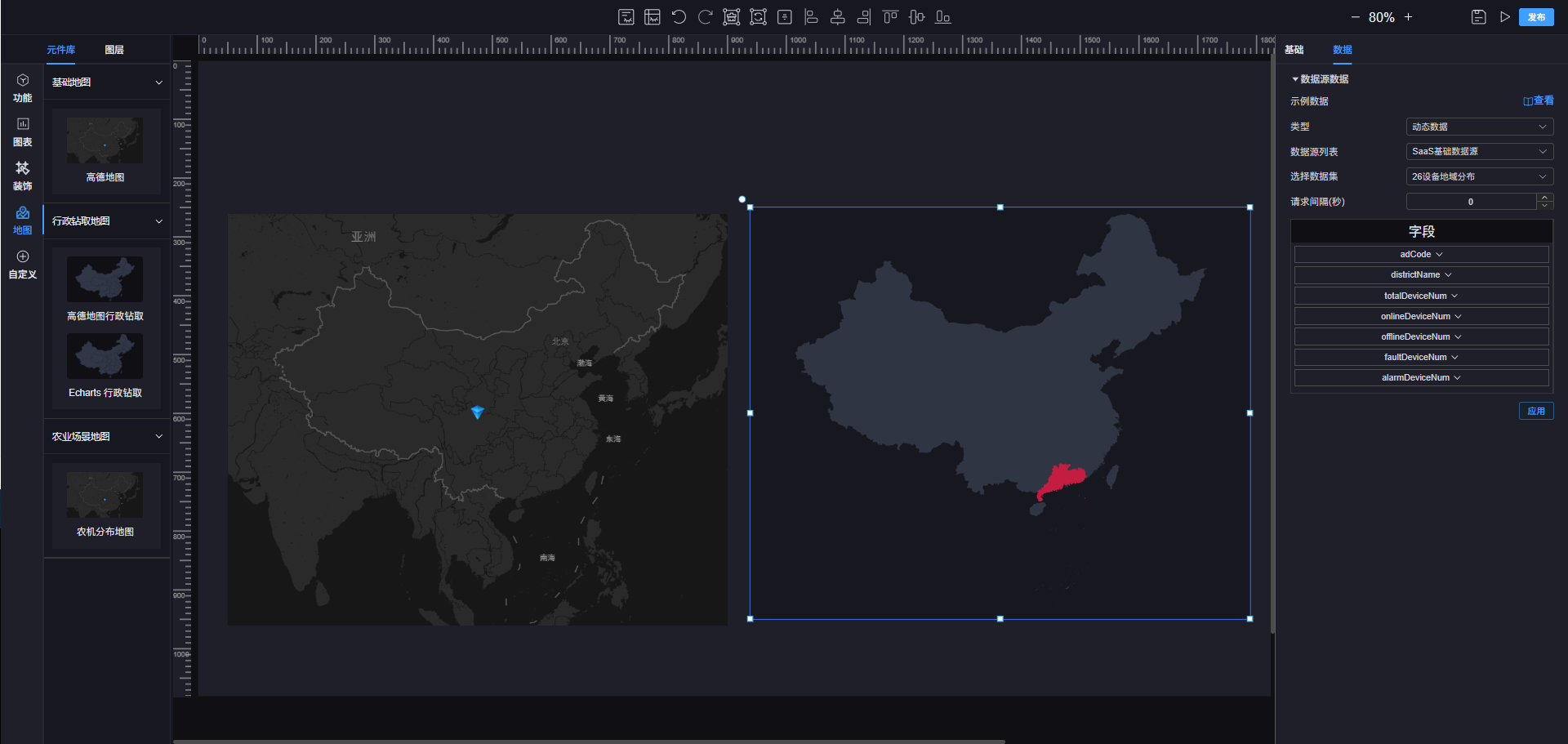Align selected components to the bottom edge
The image size is (1568, 744).
pyautogui.click(x=942, y=17)
